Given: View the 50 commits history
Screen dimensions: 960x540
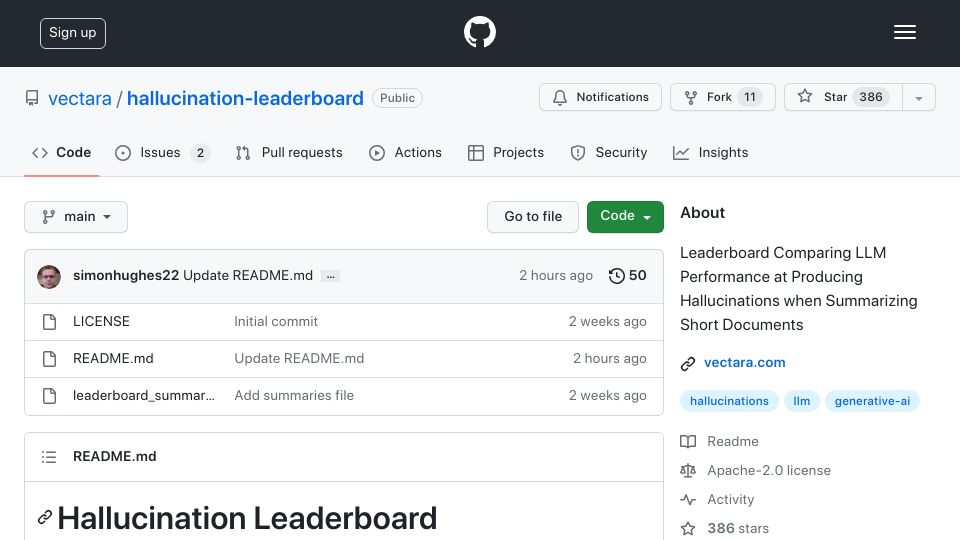Looking at the screenshot, I should [x=628, y=276].
